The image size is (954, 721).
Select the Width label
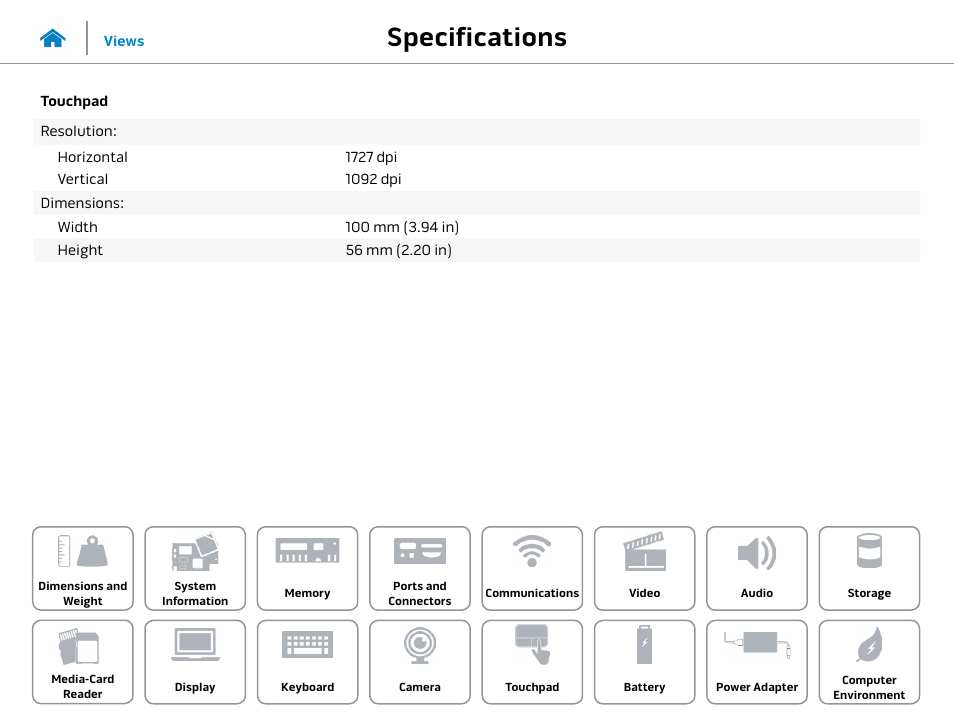tap(77, 227)
